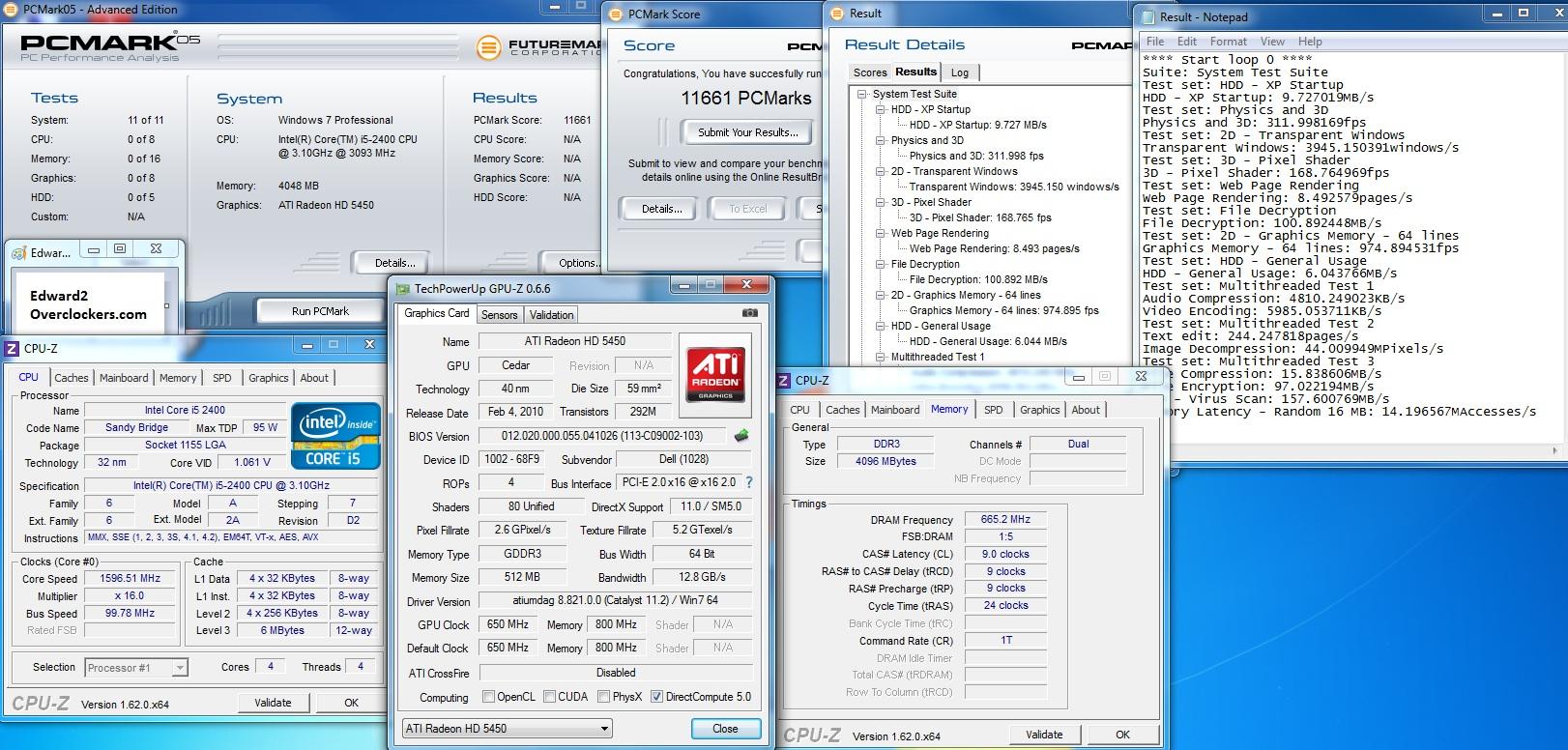This screenshot has width=1568, height=750.
Task: Collapse the File Decryption node
Action: click(x=880, y=264)
